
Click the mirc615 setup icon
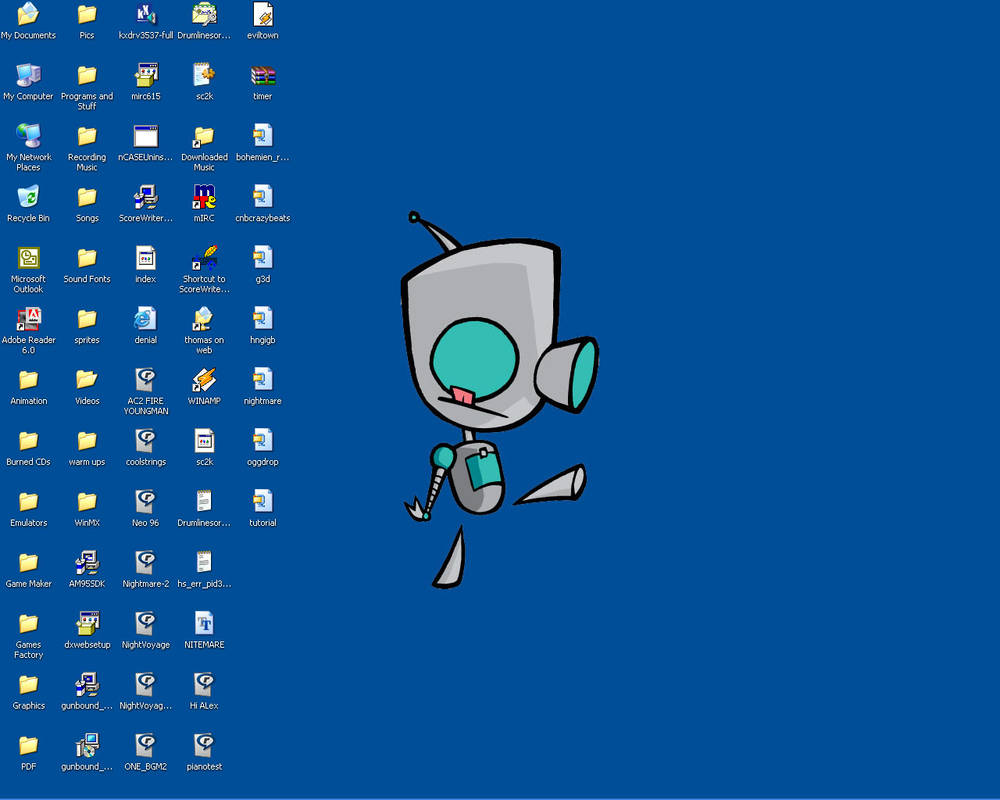pyautogui.click(x=145, y=82)
